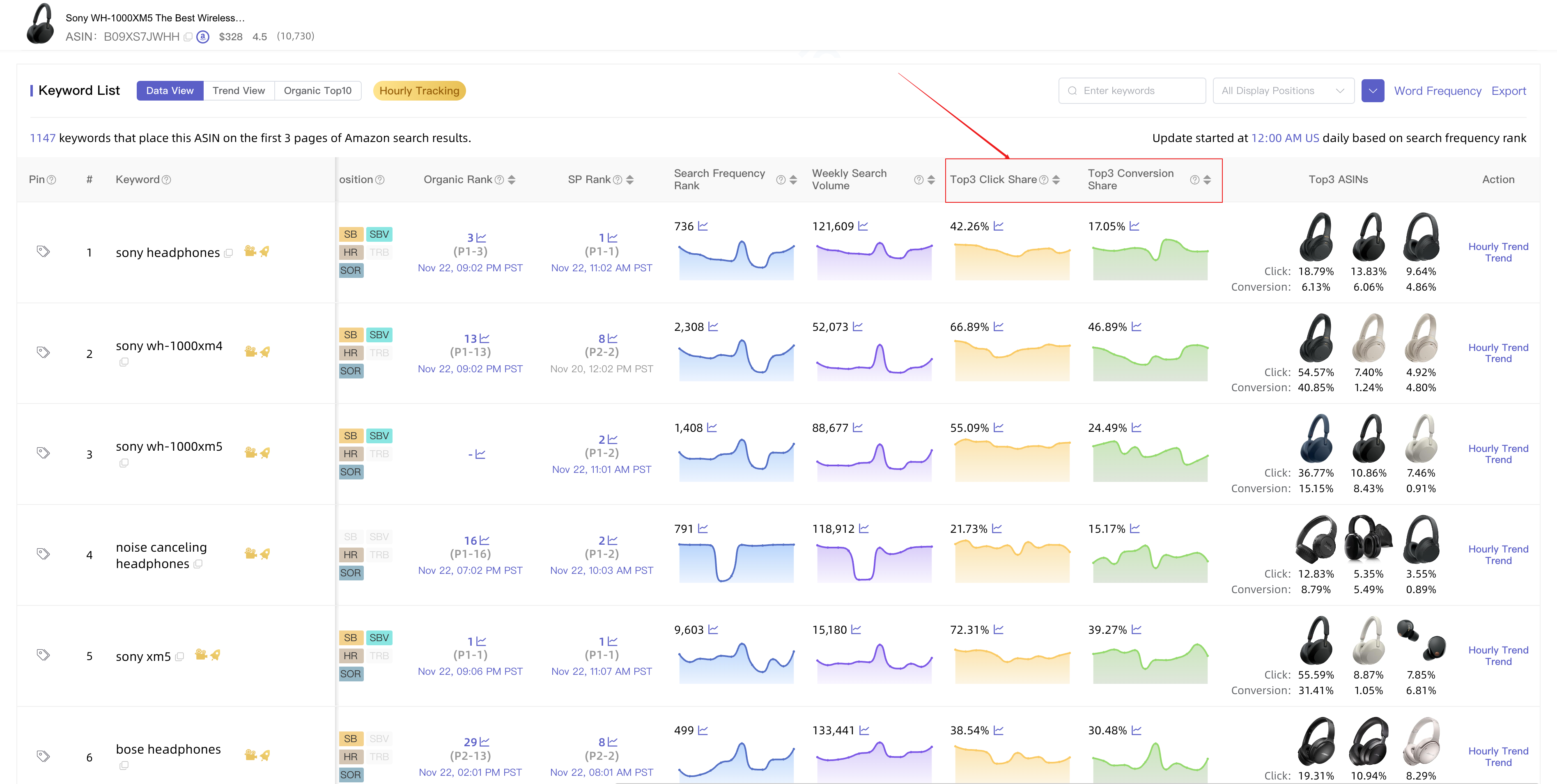Pin the 'sony wh-1000xm4' keyword tag icon
1557x784 pixels.
(43, 352)
